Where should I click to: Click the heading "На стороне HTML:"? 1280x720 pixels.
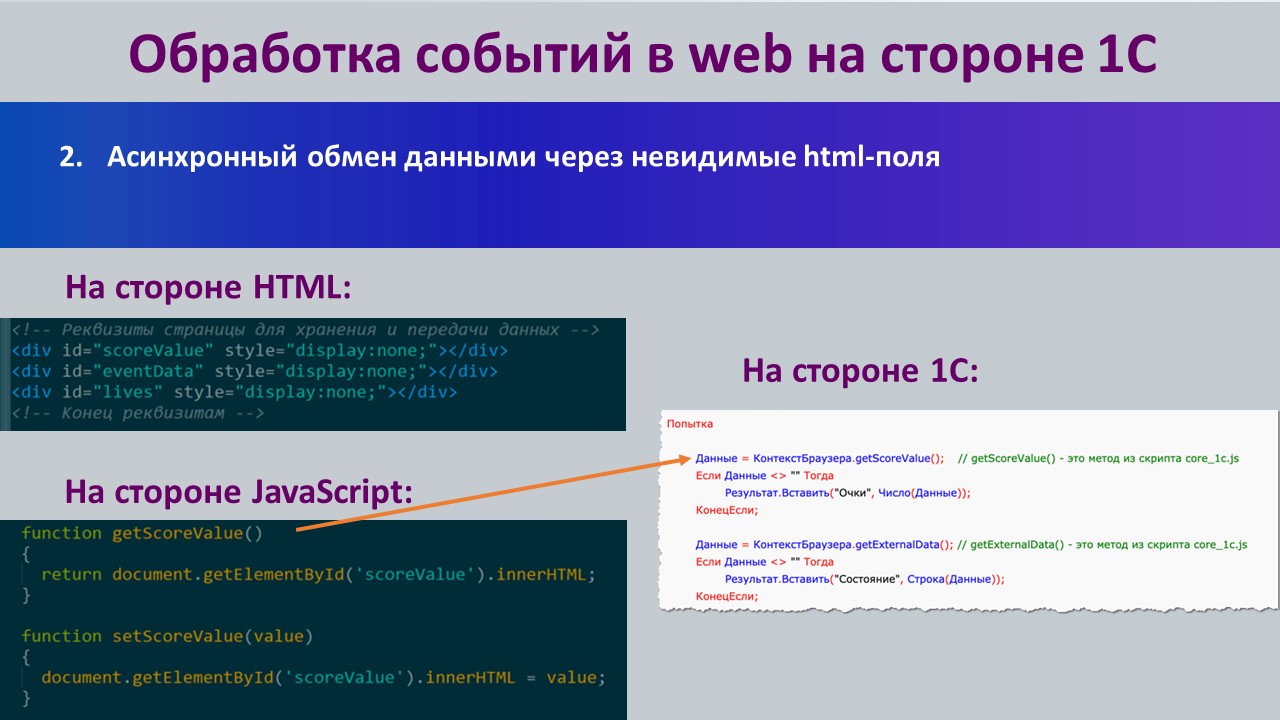tap(208, 287)
